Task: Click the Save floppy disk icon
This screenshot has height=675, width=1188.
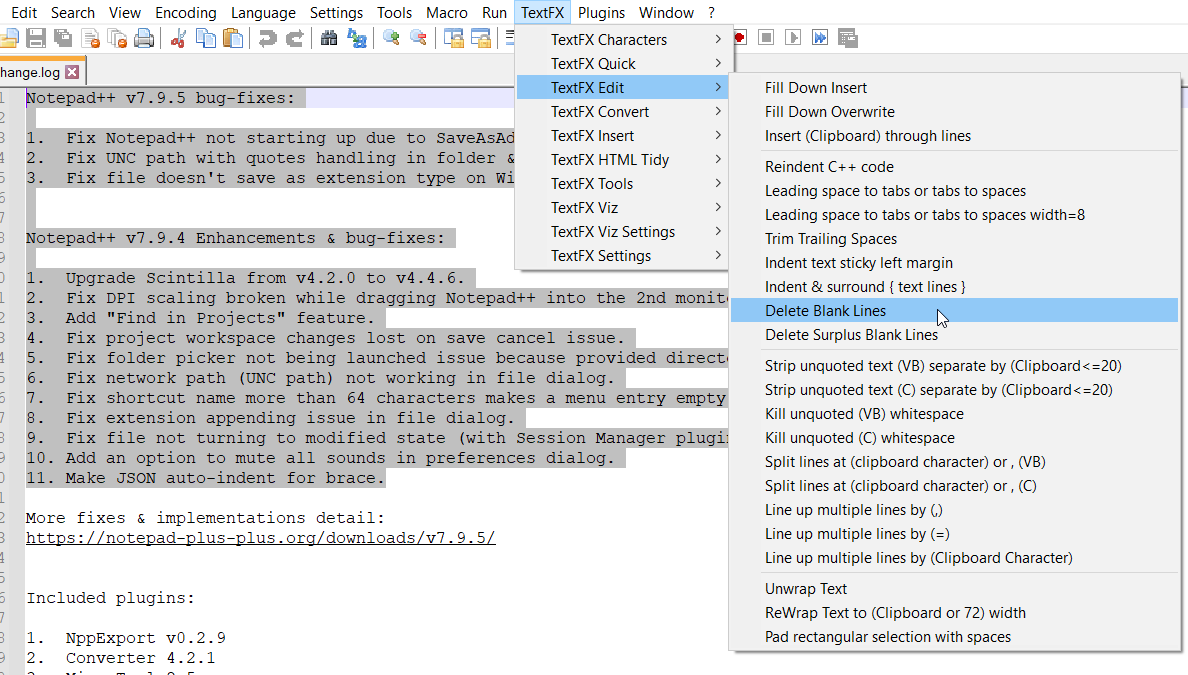Action: [x=36, y=38]
